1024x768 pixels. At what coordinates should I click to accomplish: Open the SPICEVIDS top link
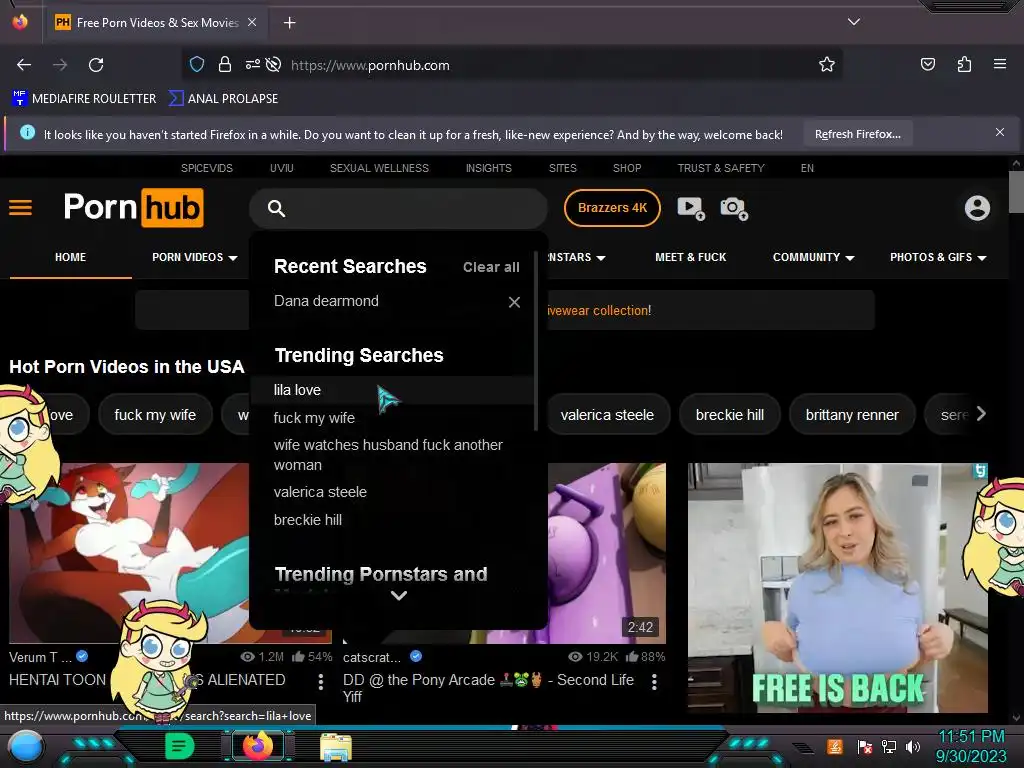point(206,168)
